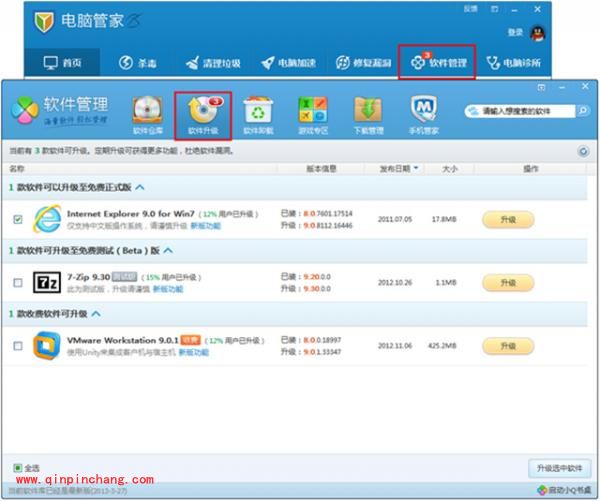Switch to the 软件管理 tab in 电脑管家
This screenshot has height=501, width=600.
click(x=437, y=62)
